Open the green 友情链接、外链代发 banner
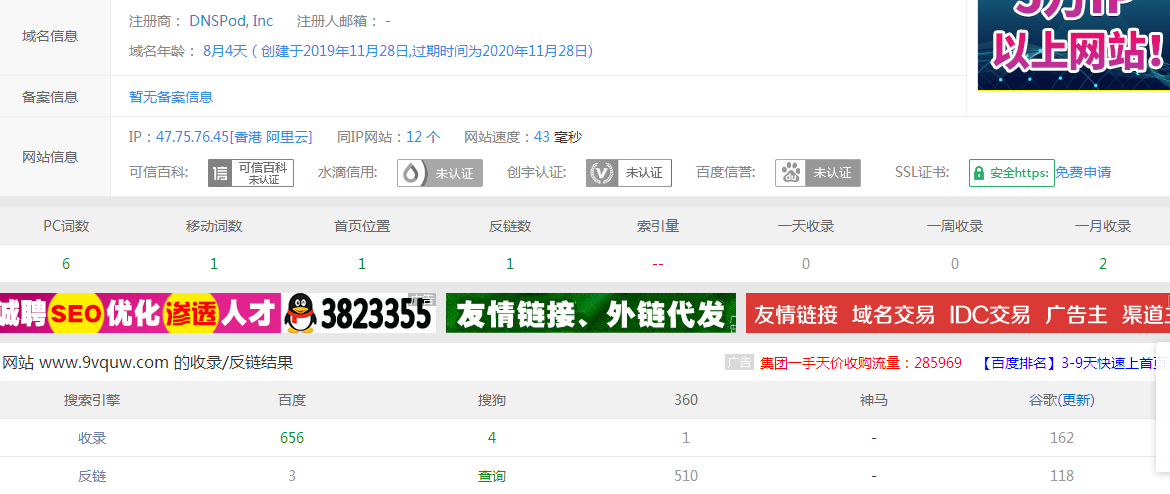This screenshot has width=1170, height=494. coord(591,313)
